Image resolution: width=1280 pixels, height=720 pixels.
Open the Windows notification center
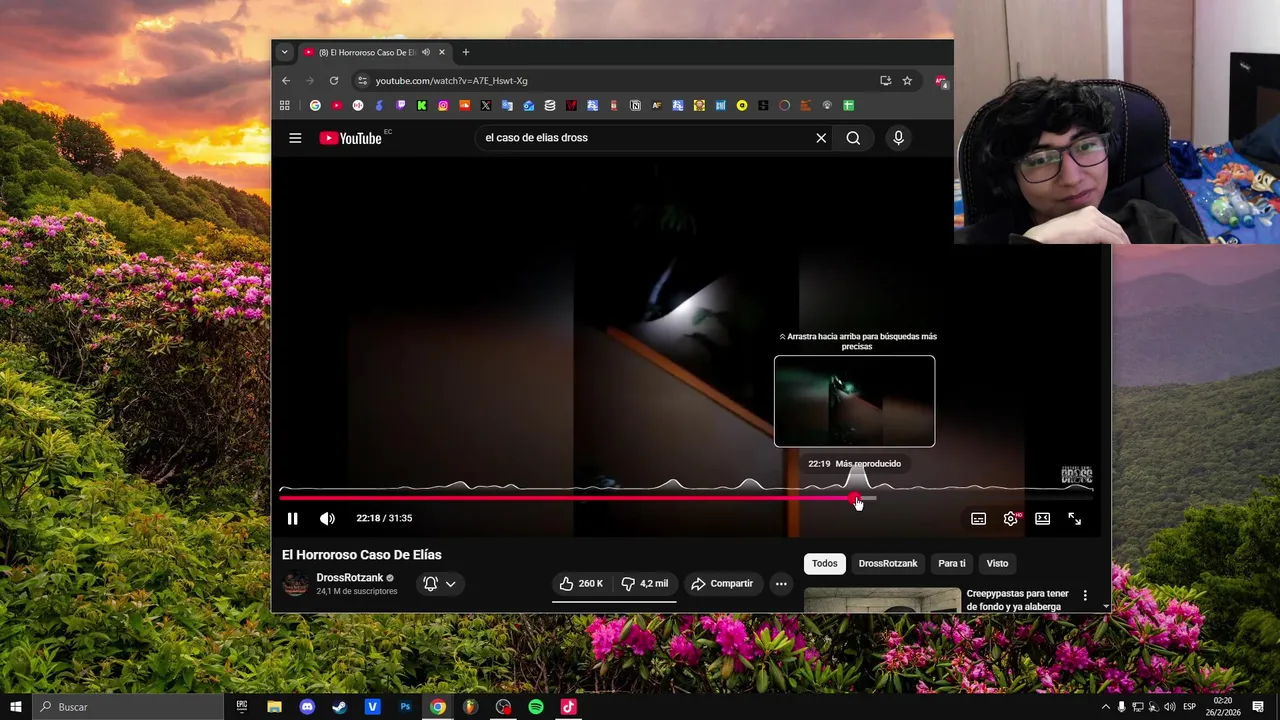point(1258,707)
